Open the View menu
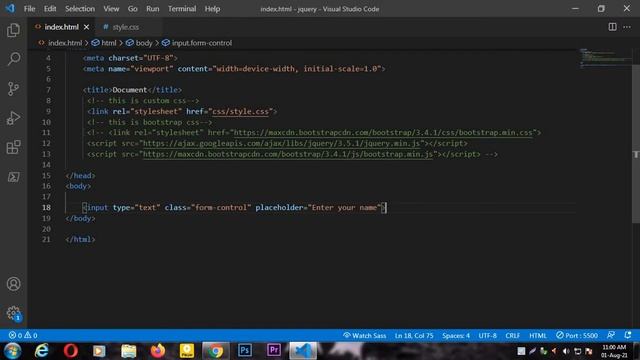Screen dimensions: 640x360 (111, 9)
